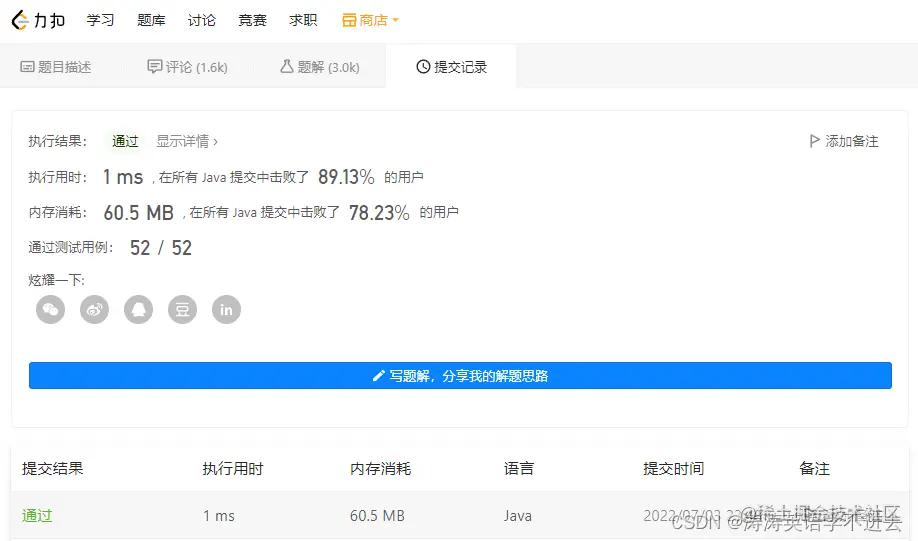Open the 学习 menu item

[100, 20]
